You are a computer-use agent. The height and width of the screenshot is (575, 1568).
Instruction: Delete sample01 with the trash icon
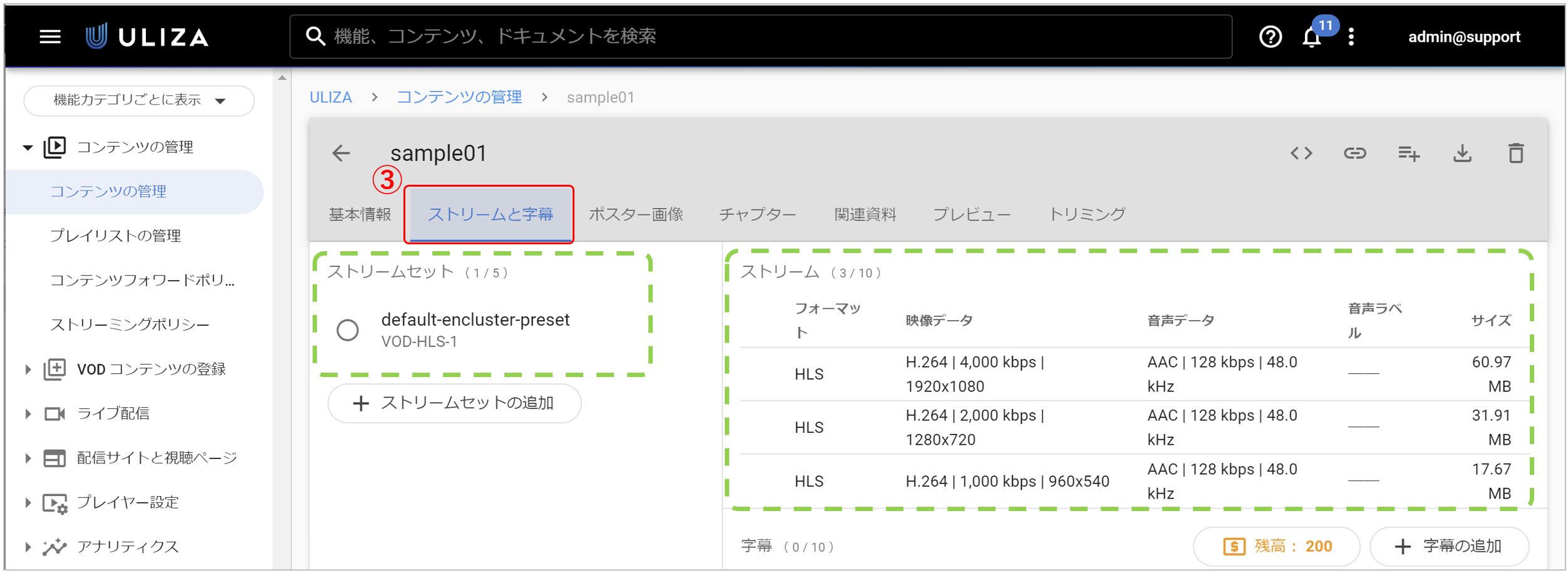1515,153
